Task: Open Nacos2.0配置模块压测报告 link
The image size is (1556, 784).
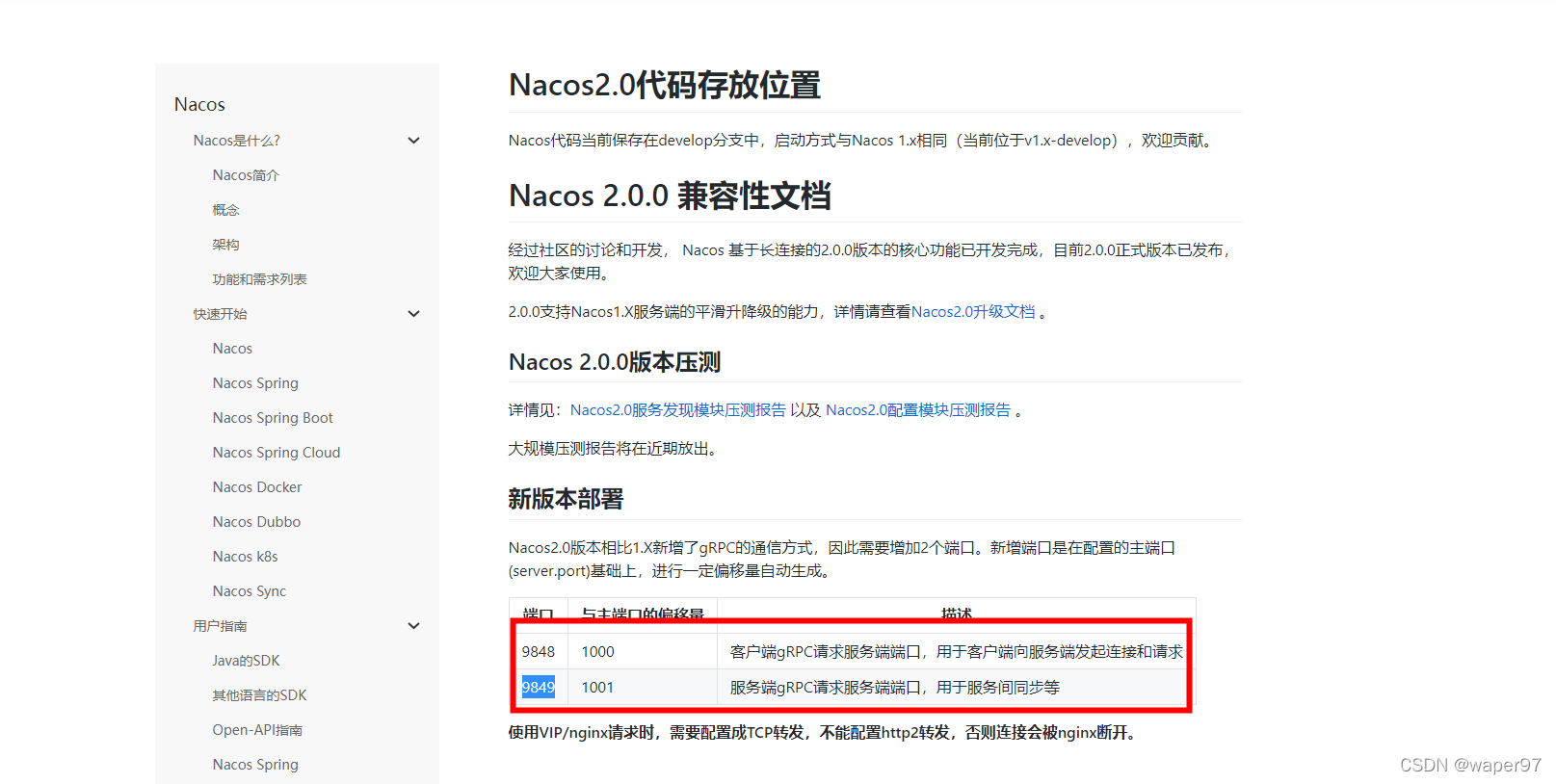Action: point(918,410)
